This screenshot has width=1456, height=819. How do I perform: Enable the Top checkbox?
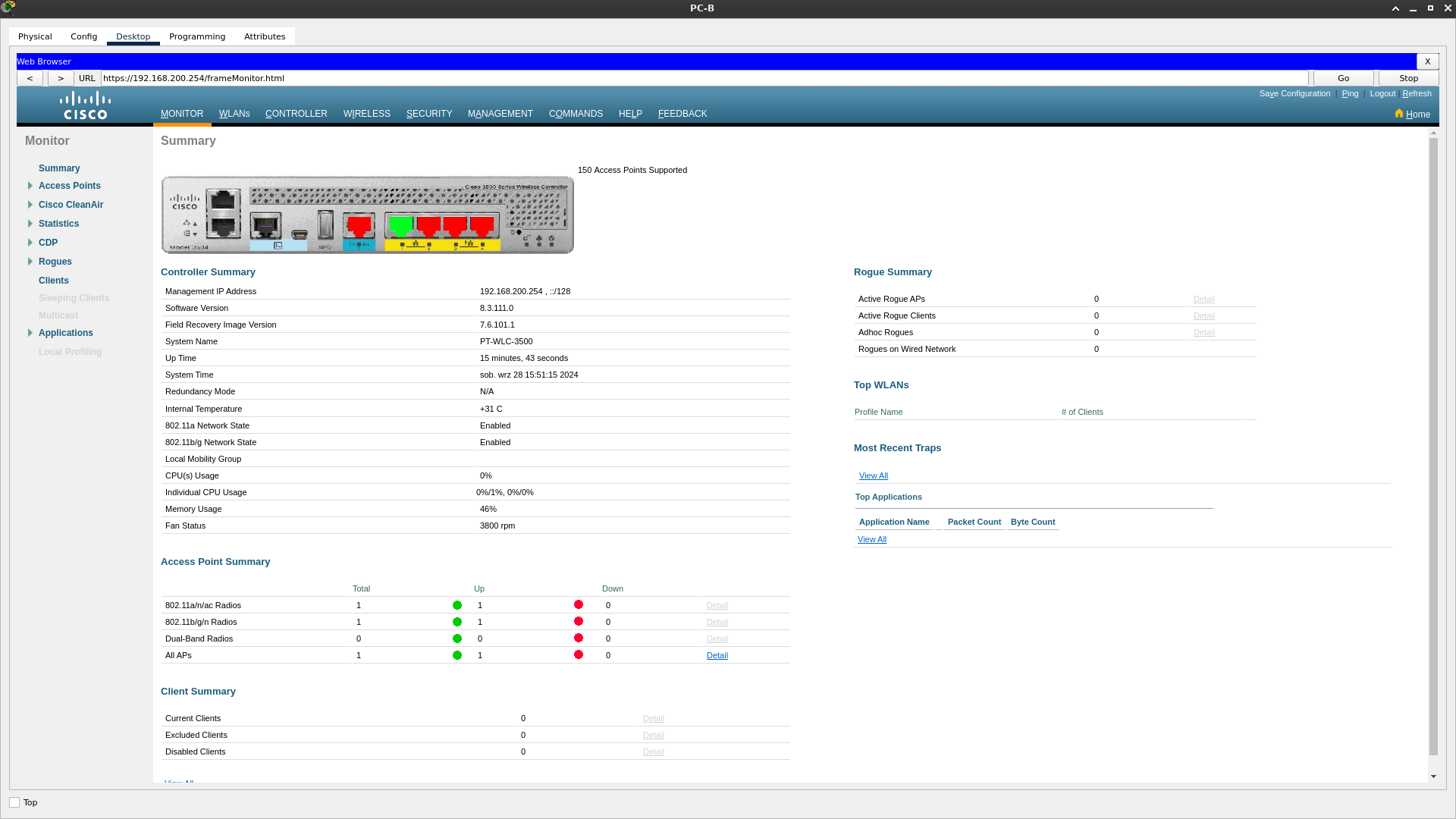pos(14,802)
